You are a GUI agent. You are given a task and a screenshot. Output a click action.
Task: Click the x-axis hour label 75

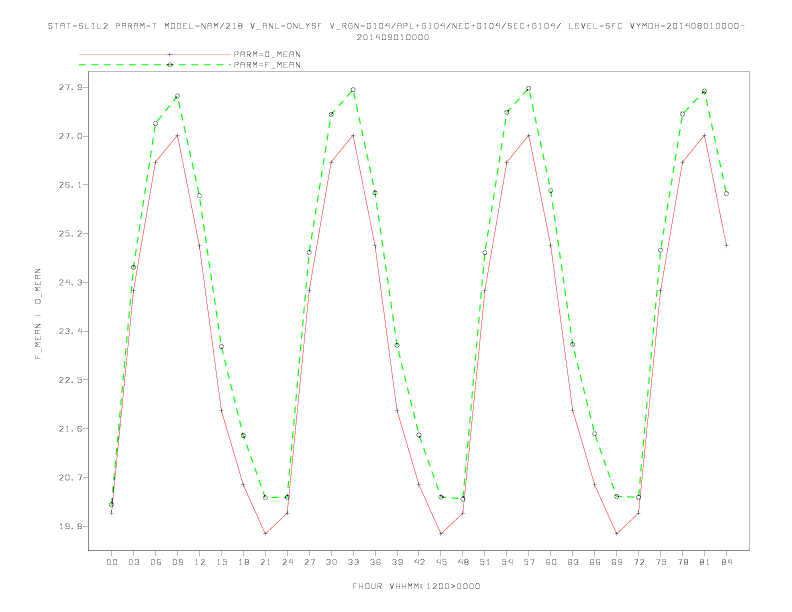pos(661,562)
